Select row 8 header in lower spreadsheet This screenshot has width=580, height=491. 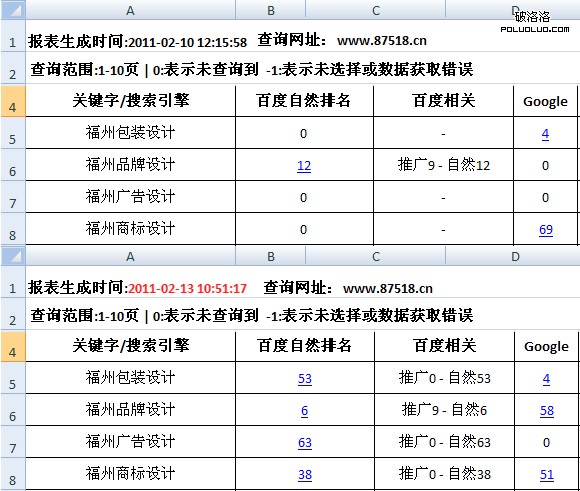(13, 474)
